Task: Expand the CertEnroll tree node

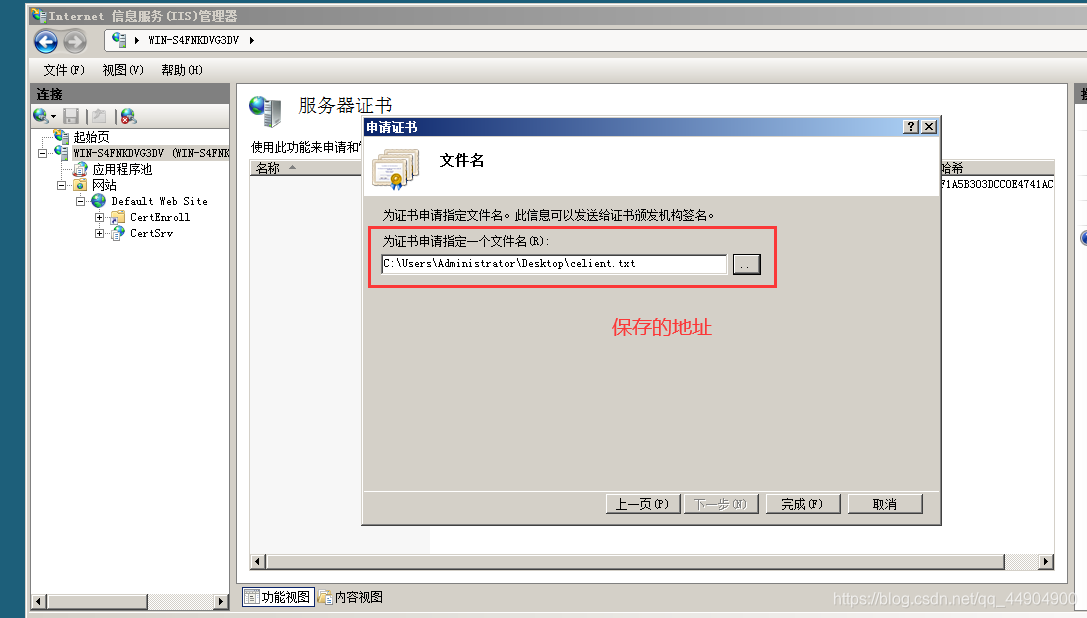Action: click(x=99, y=217)
